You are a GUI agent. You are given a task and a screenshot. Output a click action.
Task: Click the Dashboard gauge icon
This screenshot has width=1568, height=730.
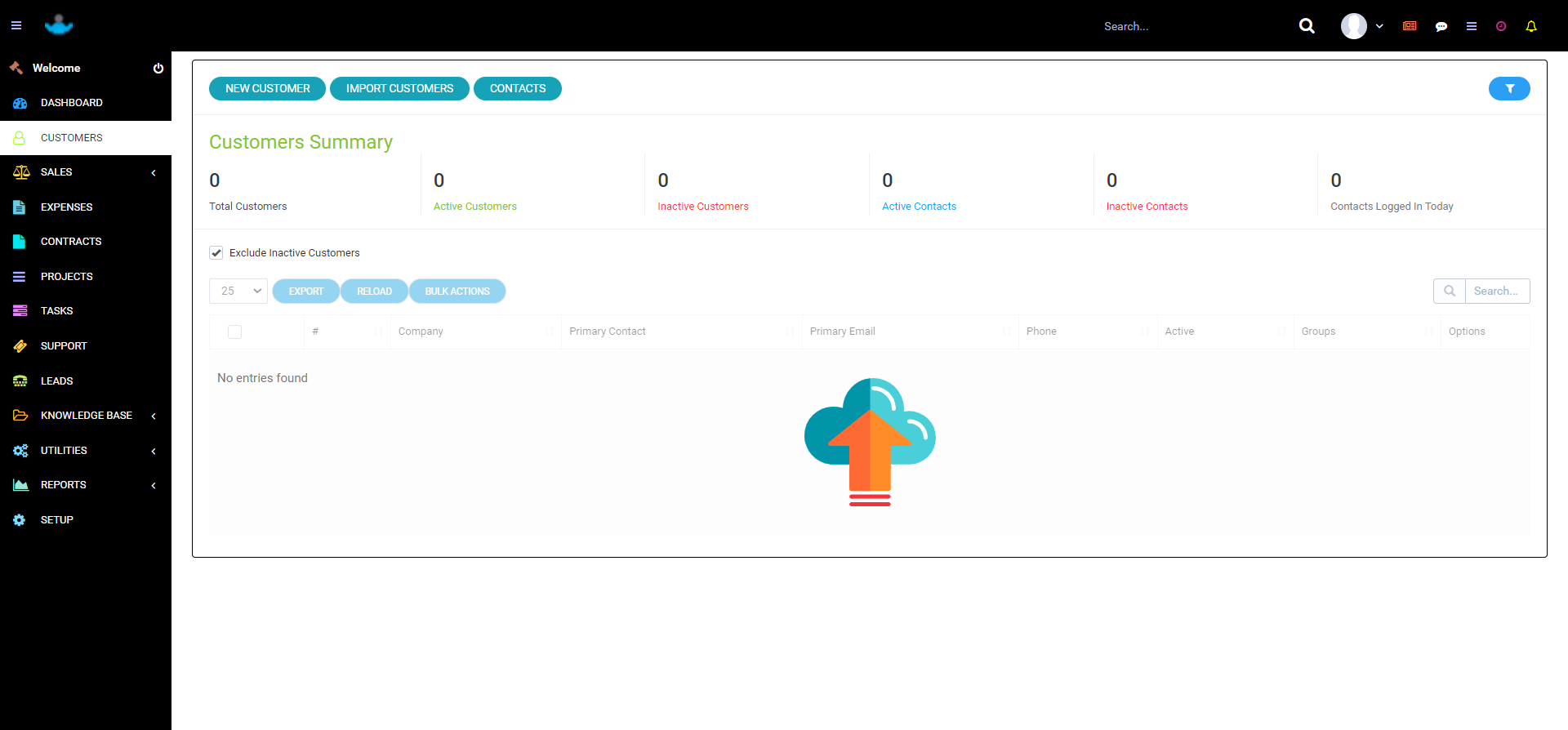point(20,103)
